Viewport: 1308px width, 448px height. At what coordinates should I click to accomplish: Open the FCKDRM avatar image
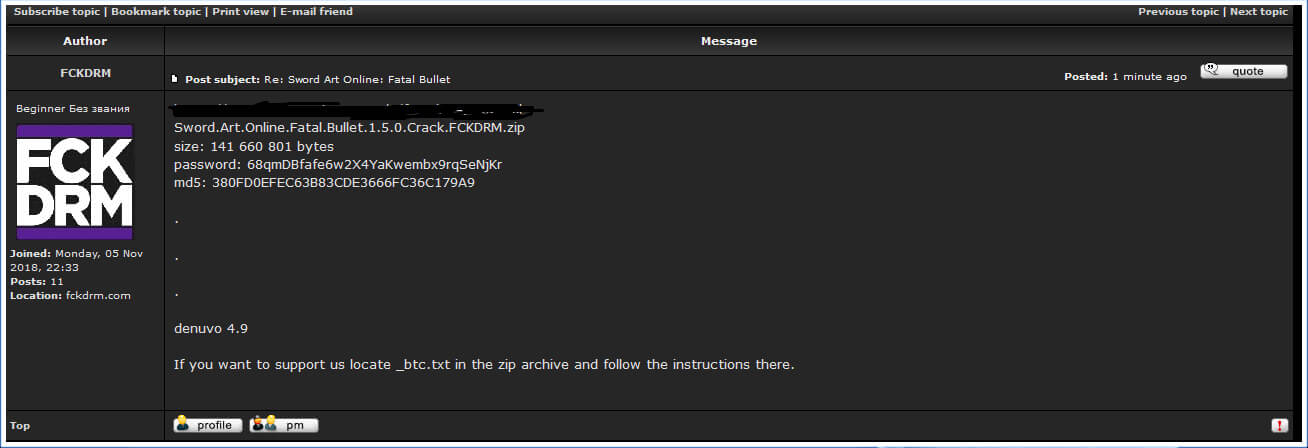click(75, 182)
